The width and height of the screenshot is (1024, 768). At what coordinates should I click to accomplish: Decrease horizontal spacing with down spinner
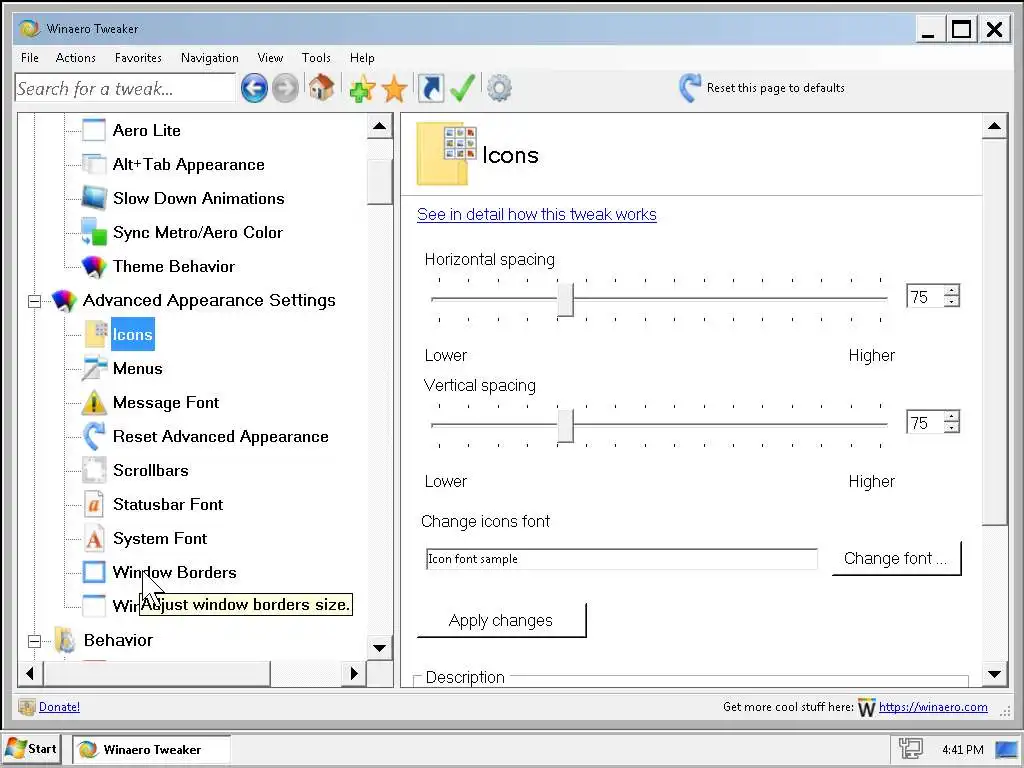click(952, 302)
